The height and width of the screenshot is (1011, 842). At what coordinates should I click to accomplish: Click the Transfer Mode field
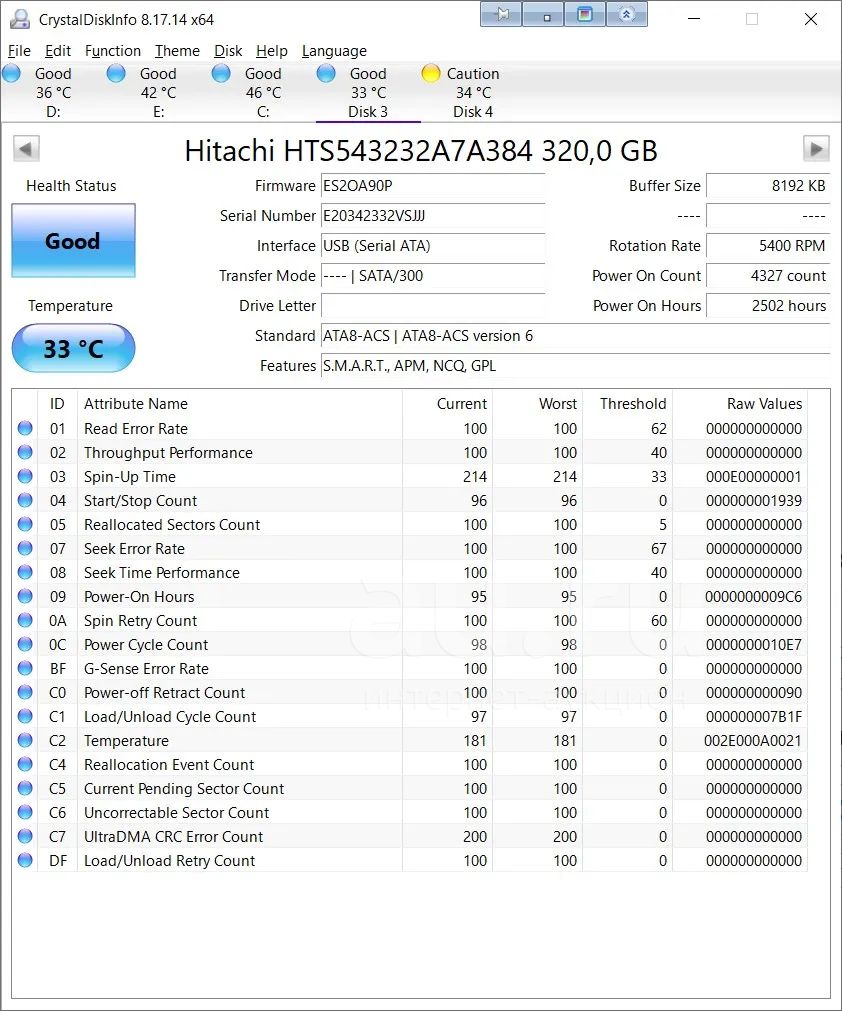pos(433,276)
